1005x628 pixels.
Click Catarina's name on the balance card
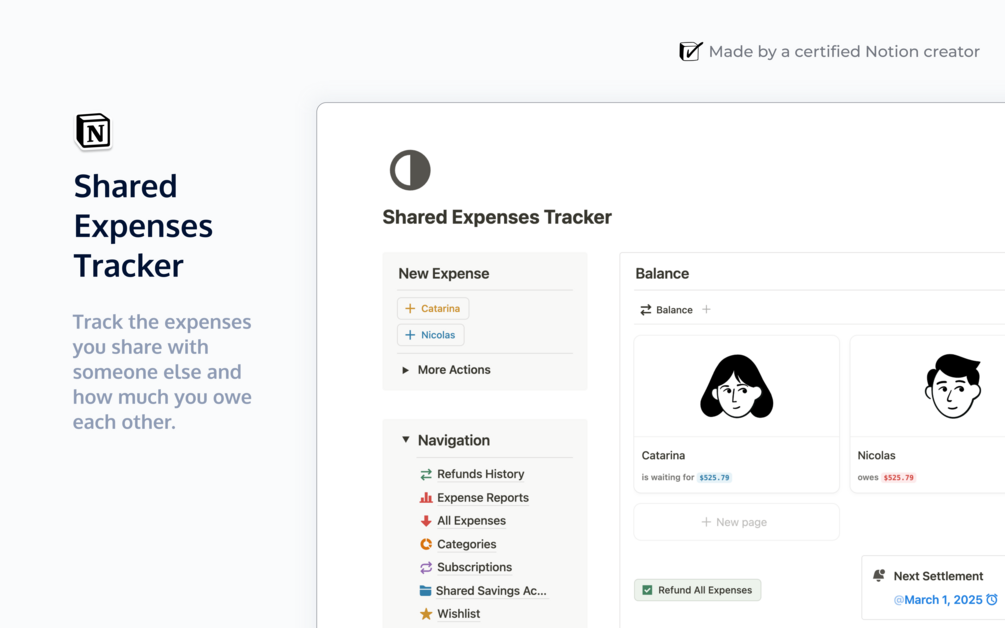tap(663, 456)
